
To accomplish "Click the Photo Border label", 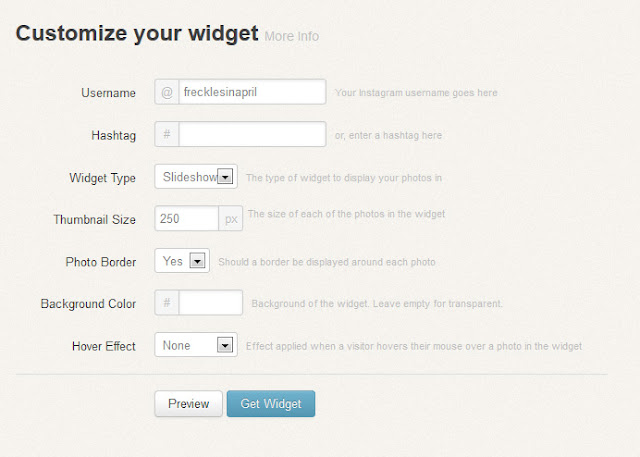I will tap(100, 261).
